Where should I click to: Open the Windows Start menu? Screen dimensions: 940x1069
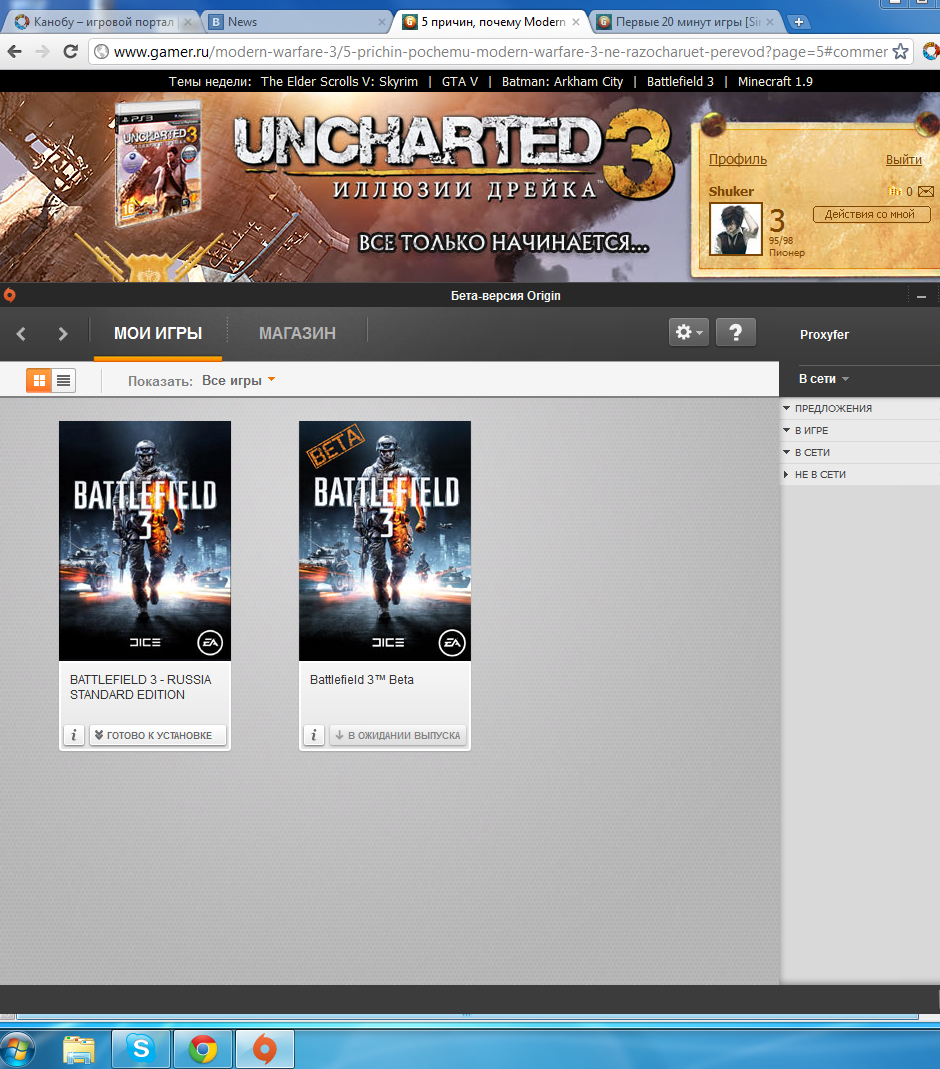(15, 1050)
